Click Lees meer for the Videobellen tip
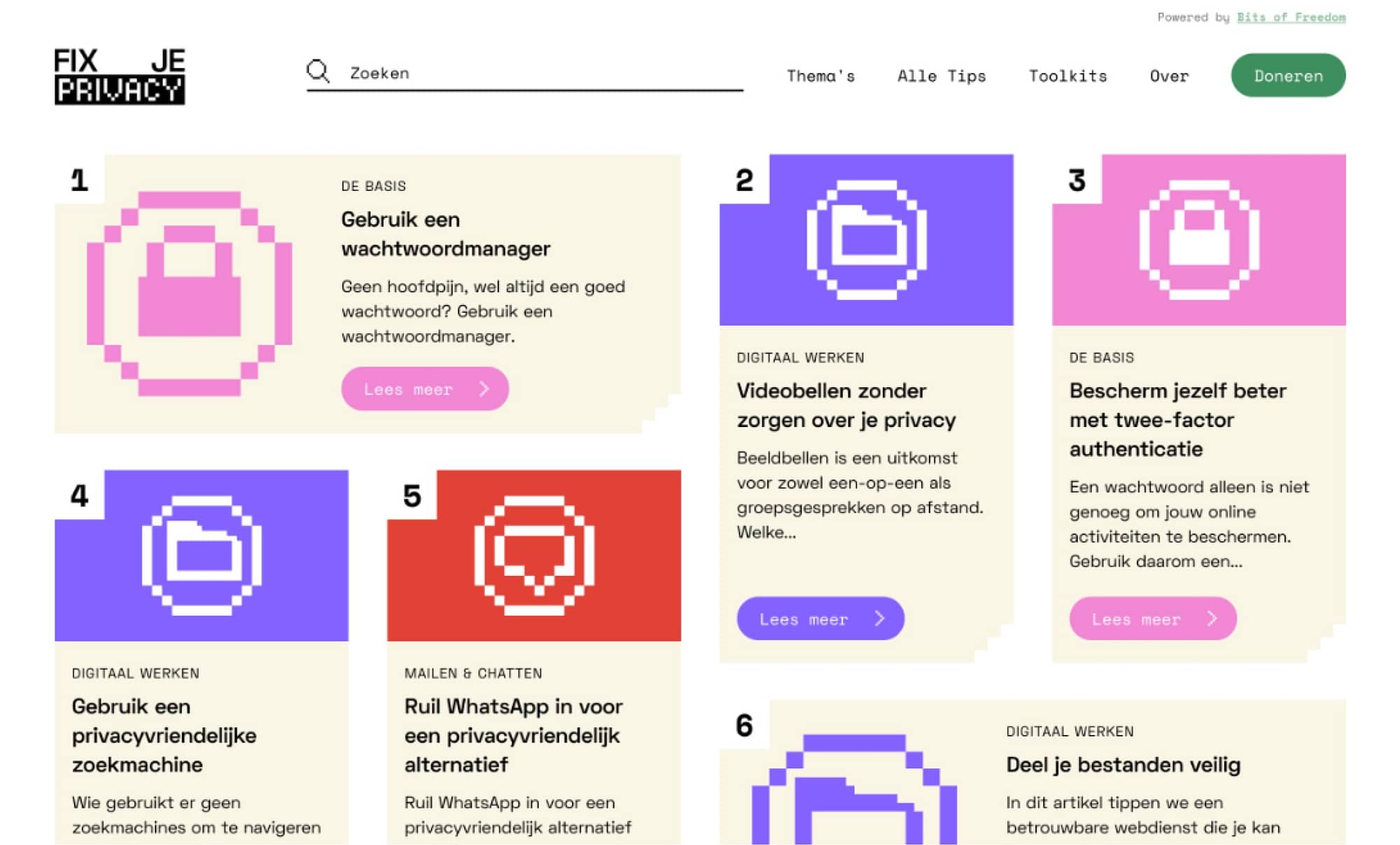 point(820,619)
